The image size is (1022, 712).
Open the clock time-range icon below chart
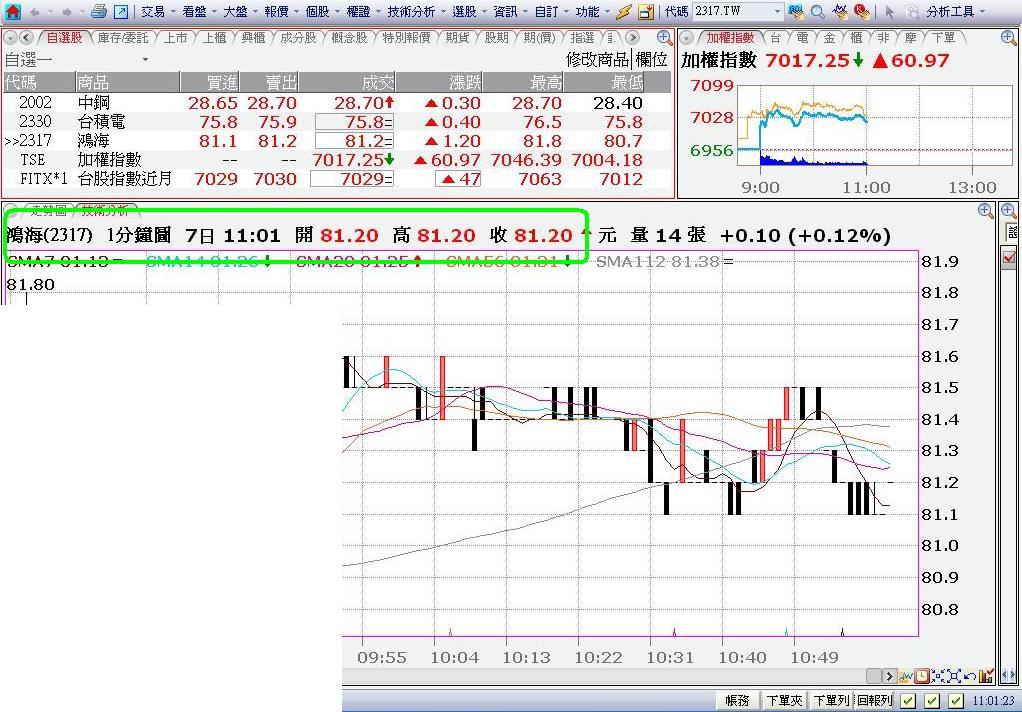(922, 676)
